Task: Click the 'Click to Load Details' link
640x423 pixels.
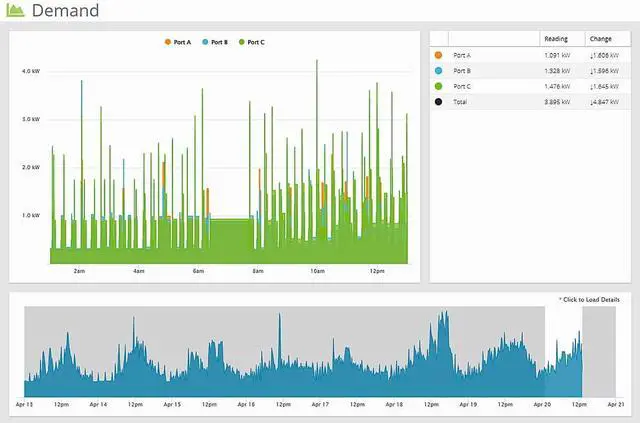Action: pos(590,300)
